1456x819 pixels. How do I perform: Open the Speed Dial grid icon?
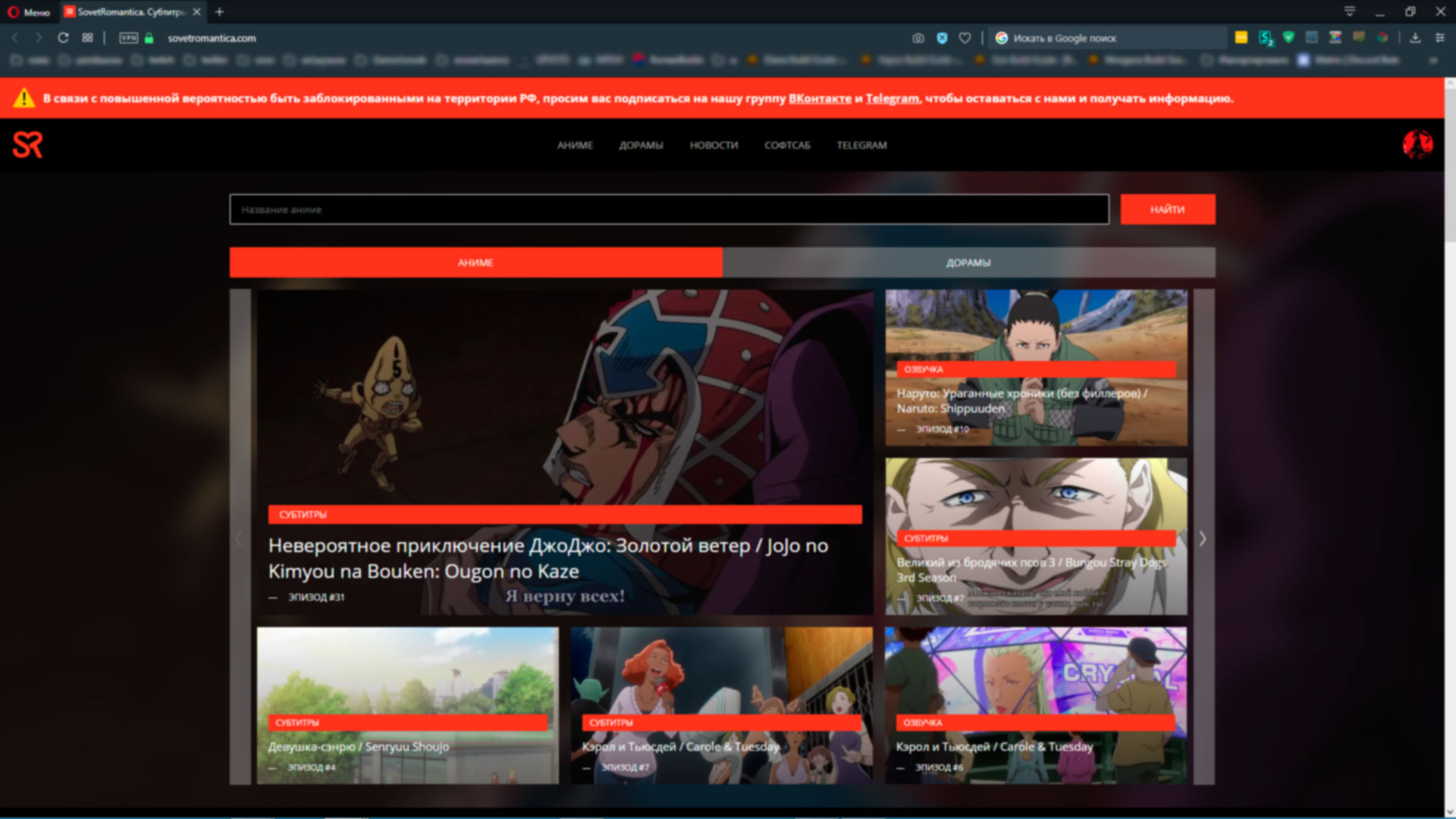coord(88,38)
